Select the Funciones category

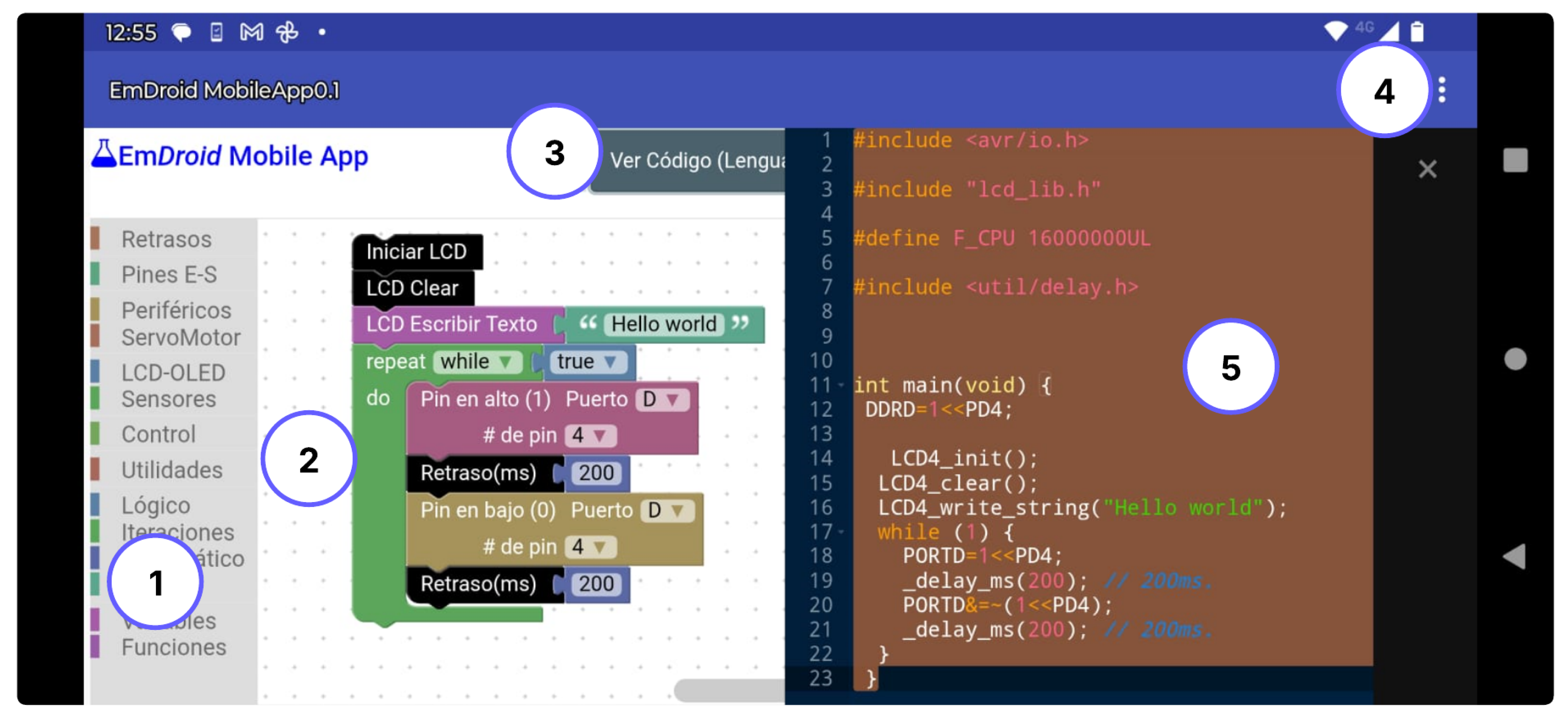pyautogui.click(x=174, y=646)
